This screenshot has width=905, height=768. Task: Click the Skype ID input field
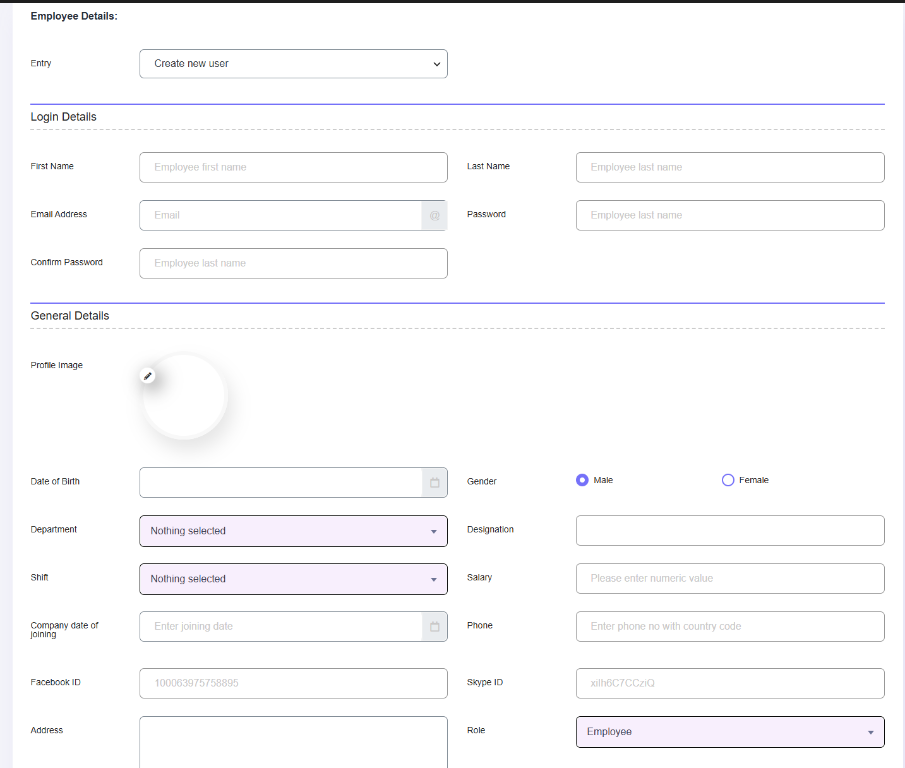[x=730, y=683]
